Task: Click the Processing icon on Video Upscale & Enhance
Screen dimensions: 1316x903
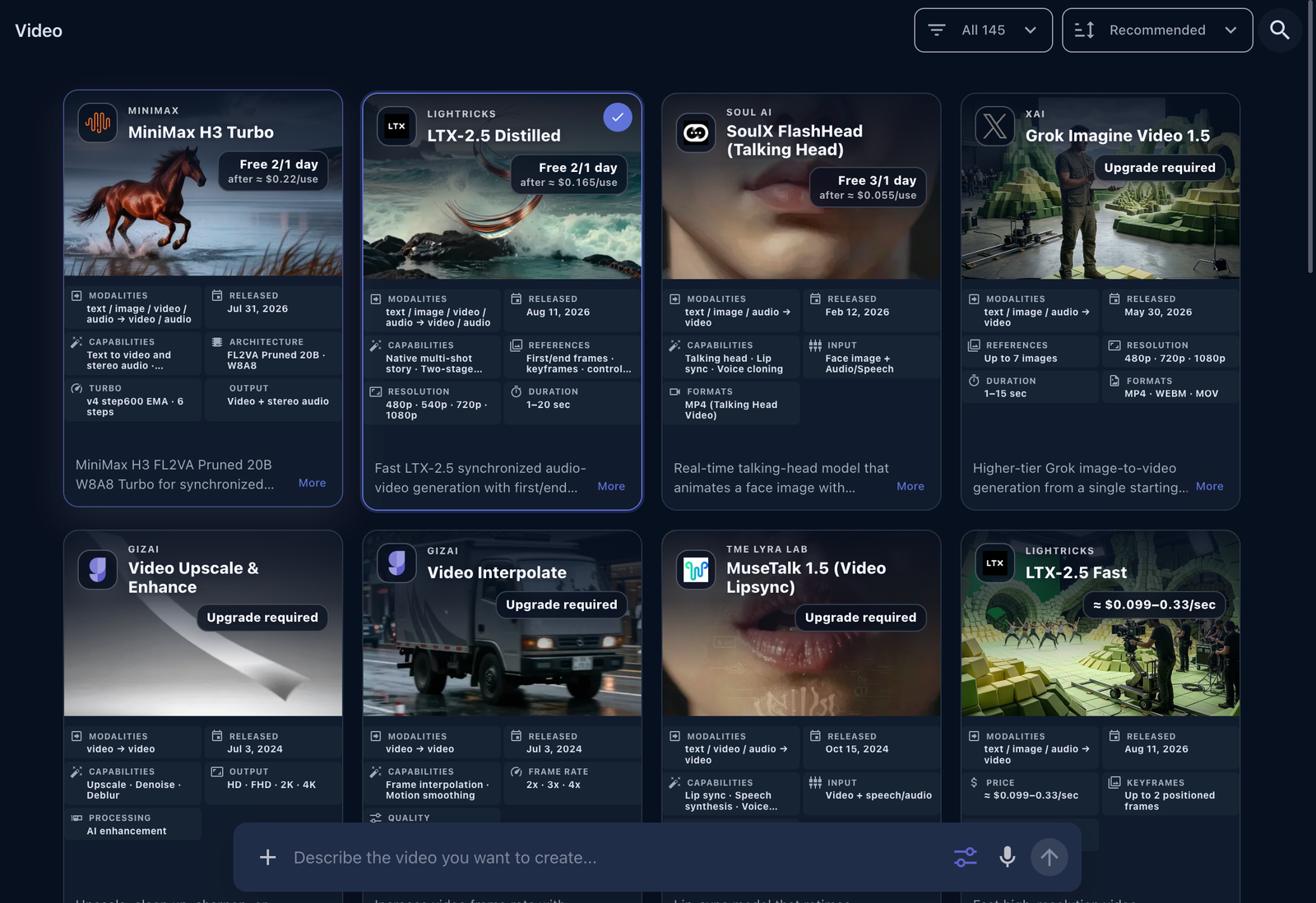Action: coord(76,818)
